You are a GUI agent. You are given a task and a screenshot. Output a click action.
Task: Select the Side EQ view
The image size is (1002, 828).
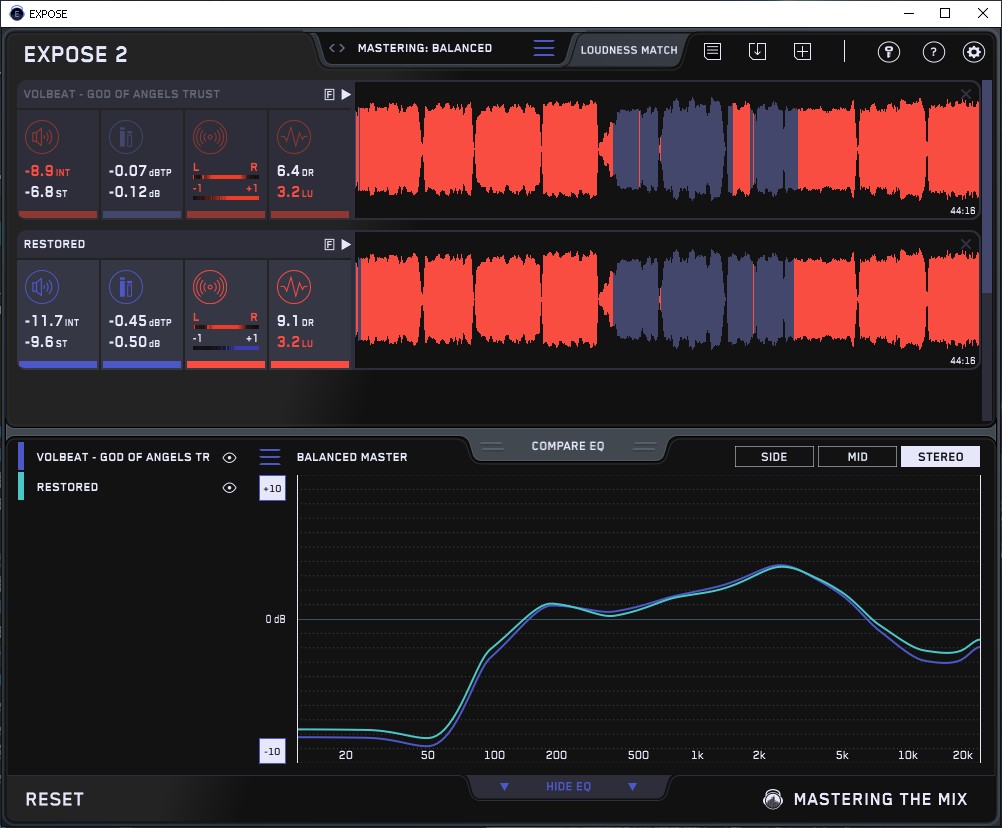(774, 457)
